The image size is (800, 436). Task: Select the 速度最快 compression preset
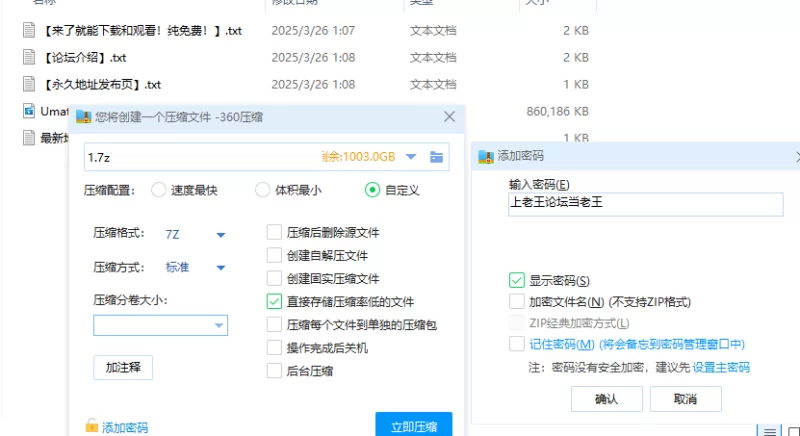click(x=159, y=190)
